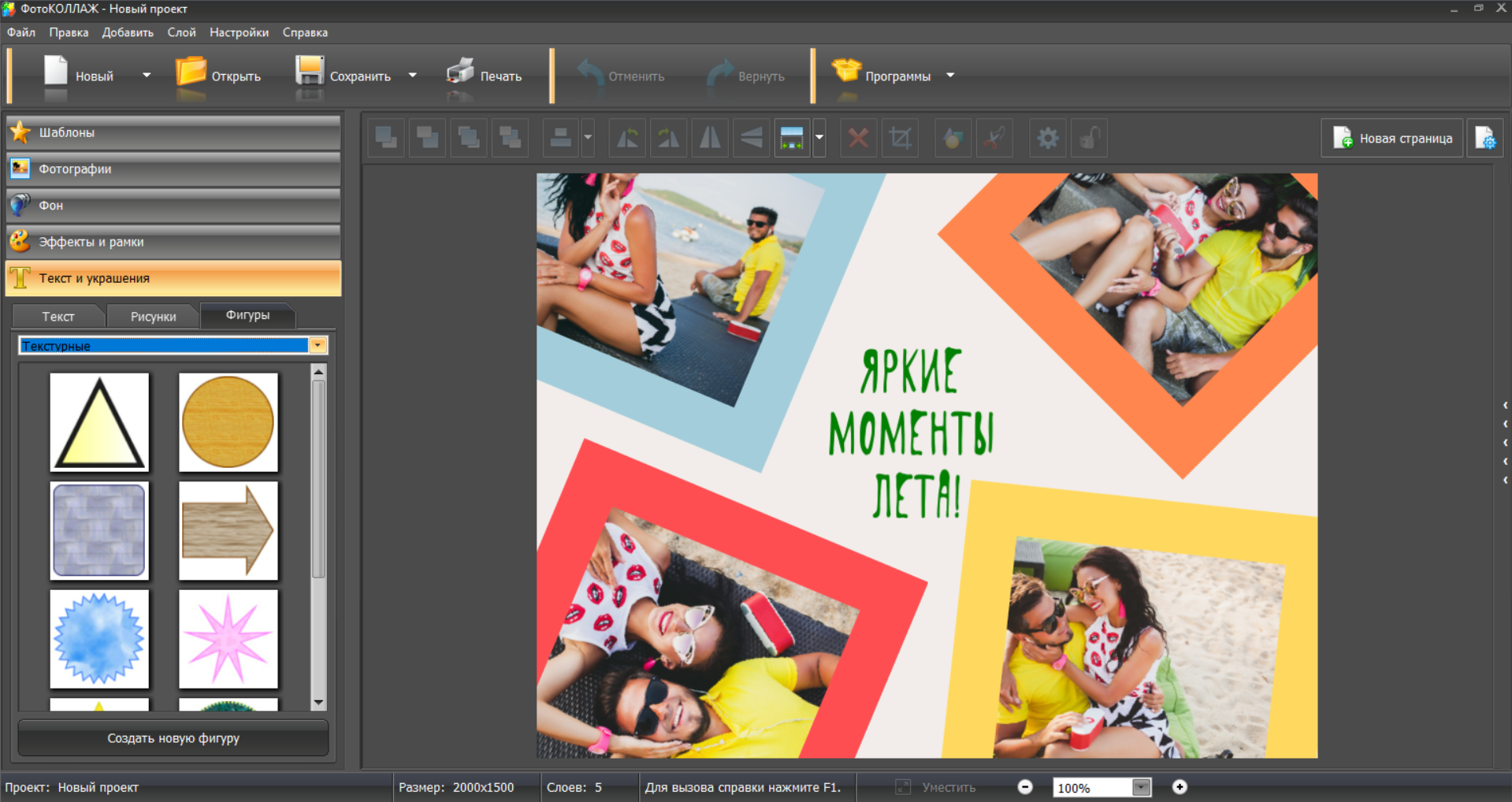This screenshot has height=802, width=1512.
Task: Expand the Сохранить dropdown arrow
Action: click(x=412, y=76)
